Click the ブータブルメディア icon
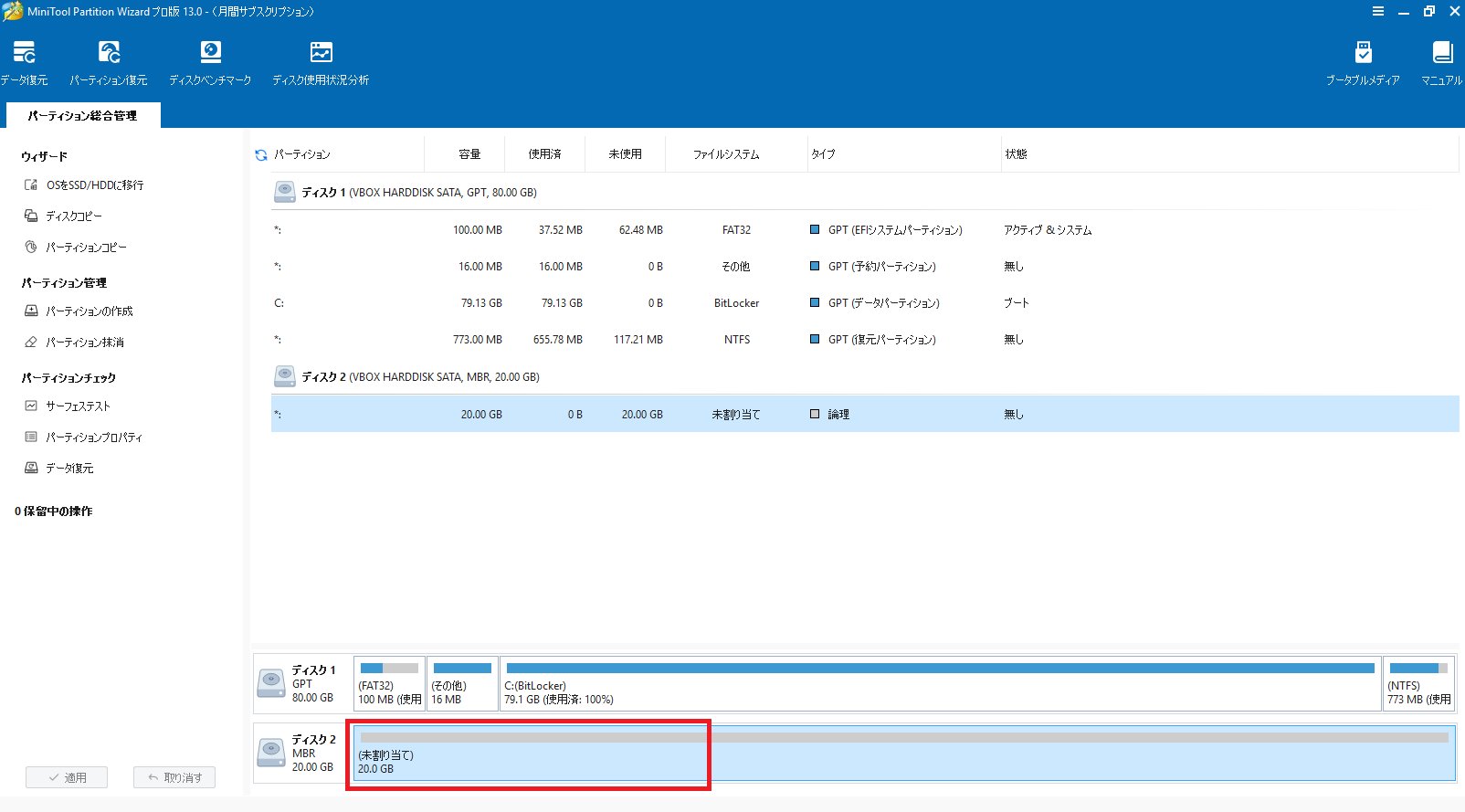 [1363, 62]
